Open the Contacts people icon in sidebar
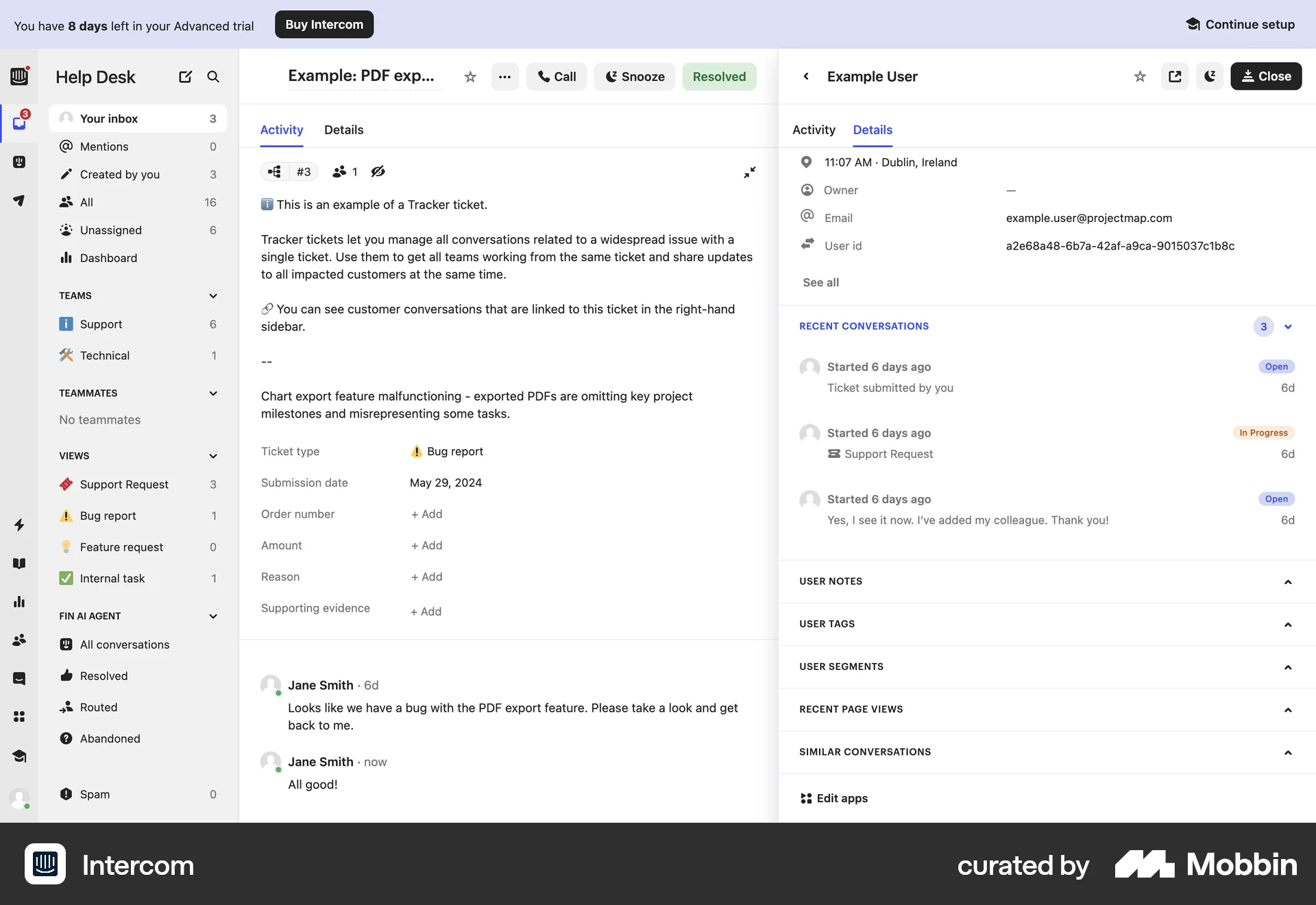This screenshot has width=1316, height=905. point(19,640)
